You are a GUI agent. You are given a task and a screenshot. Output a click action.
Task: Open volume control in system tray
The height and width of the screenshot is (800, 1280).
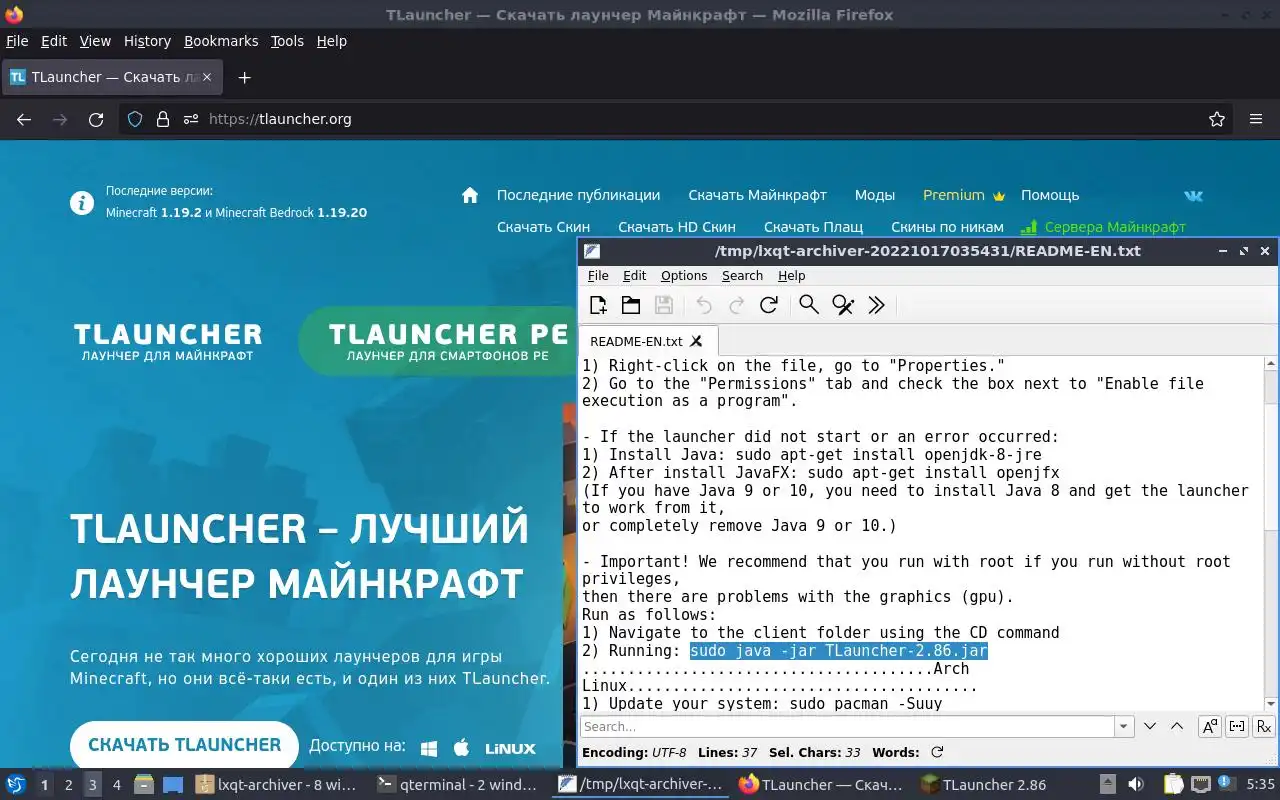(1136, 785)
